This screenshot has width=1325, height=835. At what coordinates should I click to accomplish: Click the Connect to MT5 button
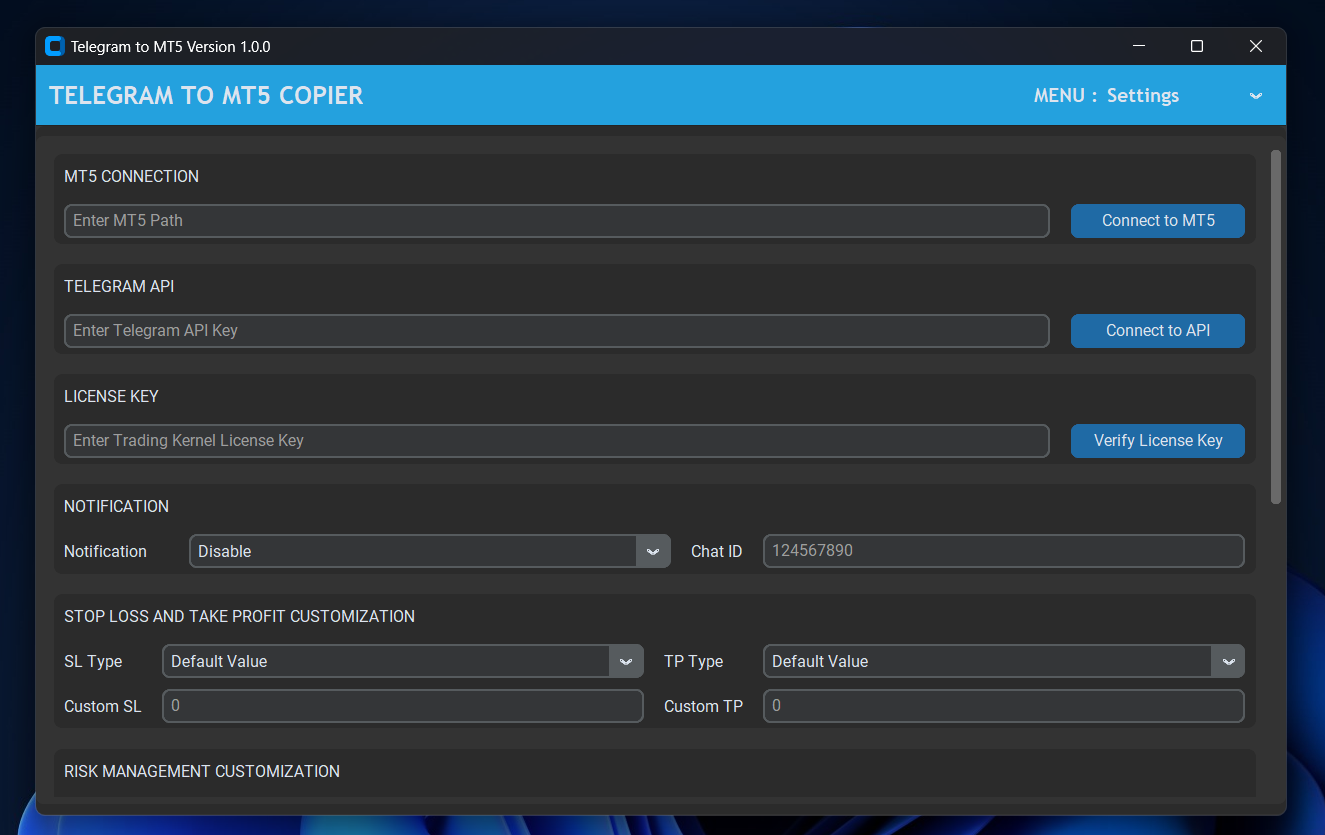(x=1158, y=221)
